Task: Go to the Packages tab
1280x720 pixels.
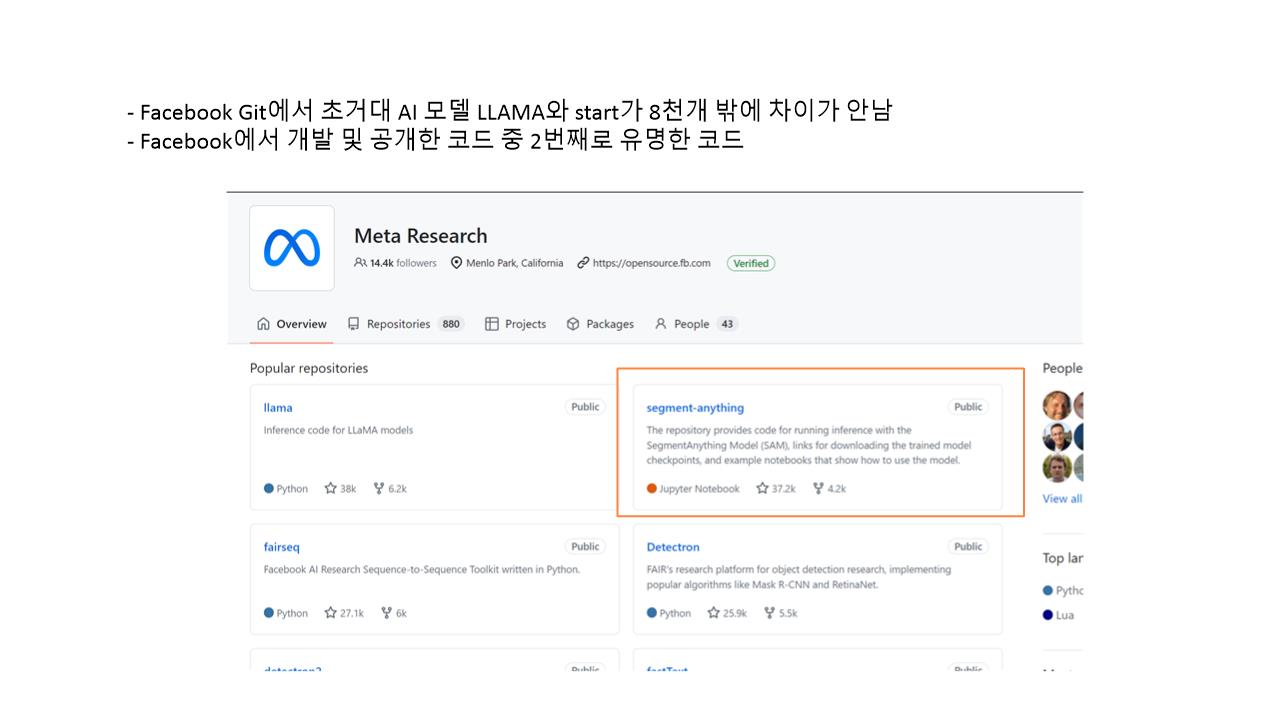Action: pos(600,324)
